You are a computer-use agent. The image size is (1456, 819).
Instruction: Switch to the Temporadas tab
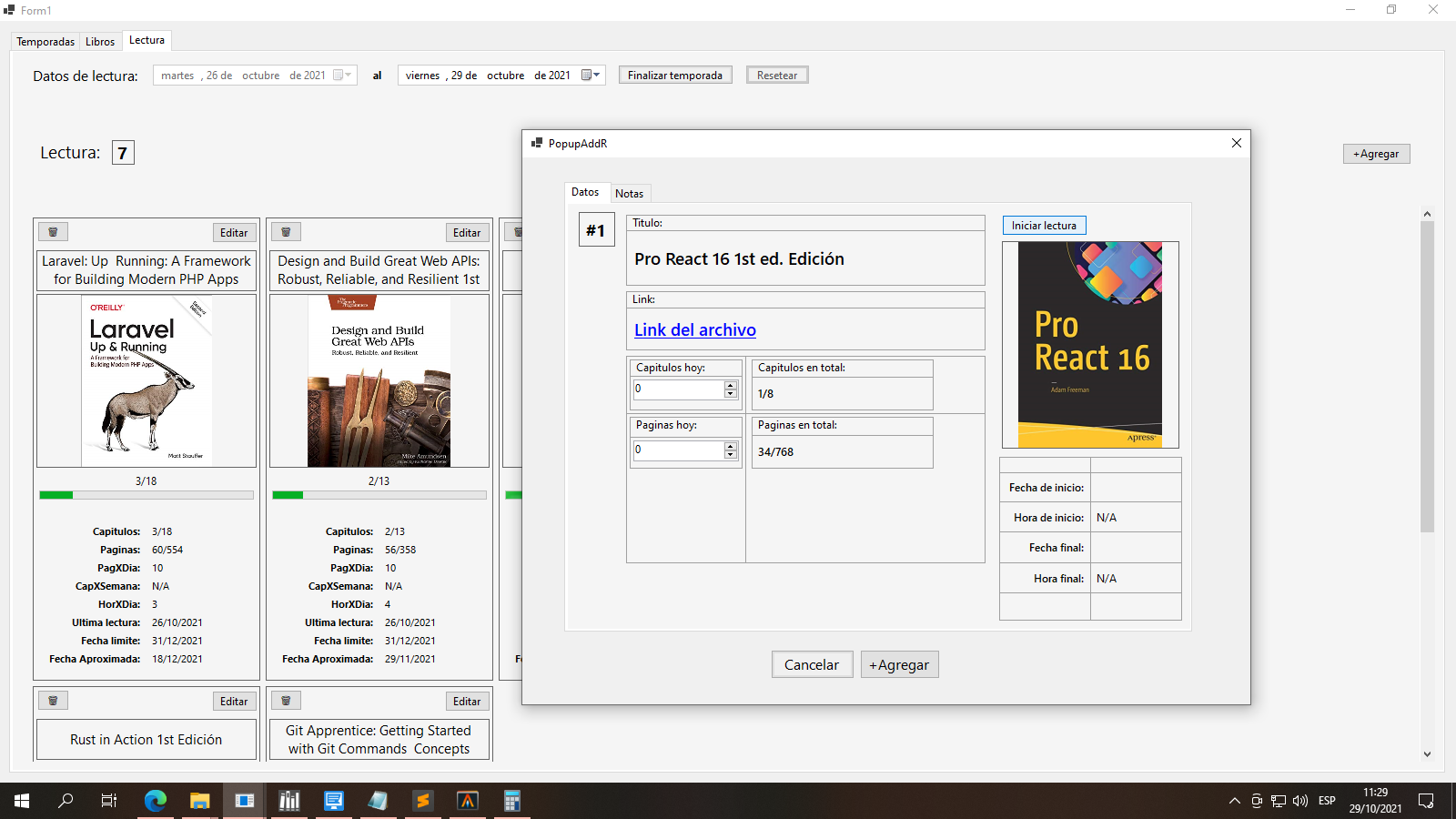pyautogui.click(x=45, y=42)
